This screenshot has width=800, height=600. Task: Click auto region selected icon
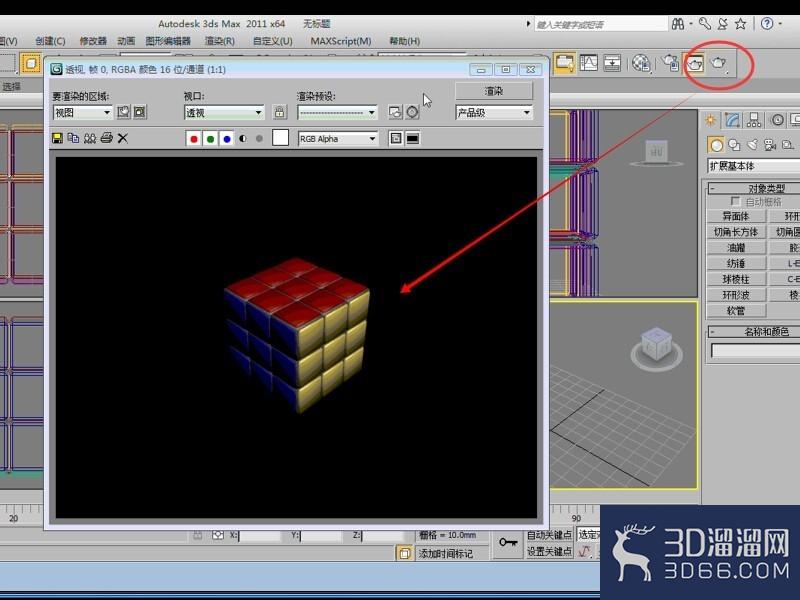coord(140,112)
